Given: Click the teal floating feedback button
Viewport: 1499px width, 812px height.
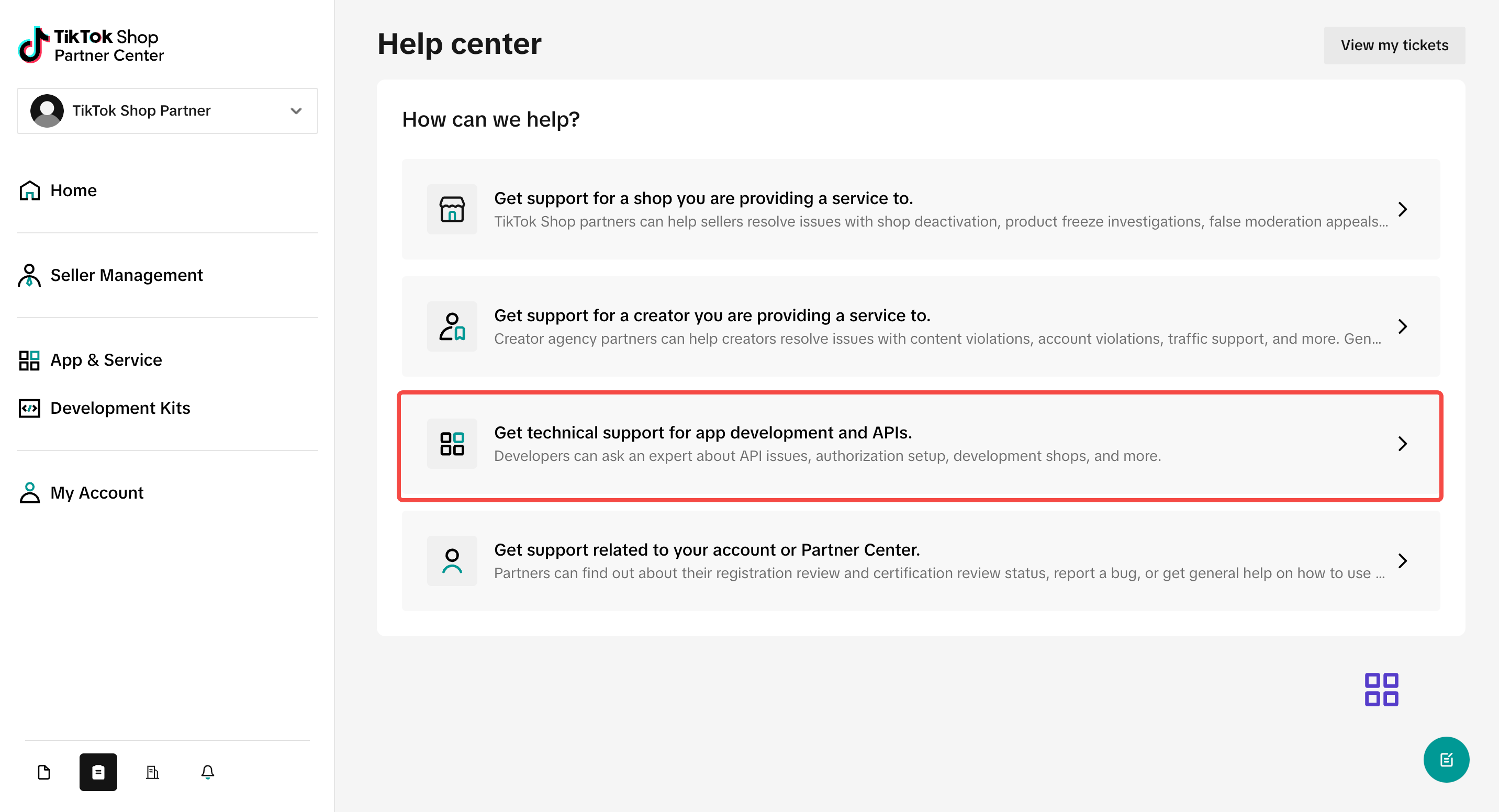Looking at the screenshot, I should pyautogui.click(x=1446, y=760).
